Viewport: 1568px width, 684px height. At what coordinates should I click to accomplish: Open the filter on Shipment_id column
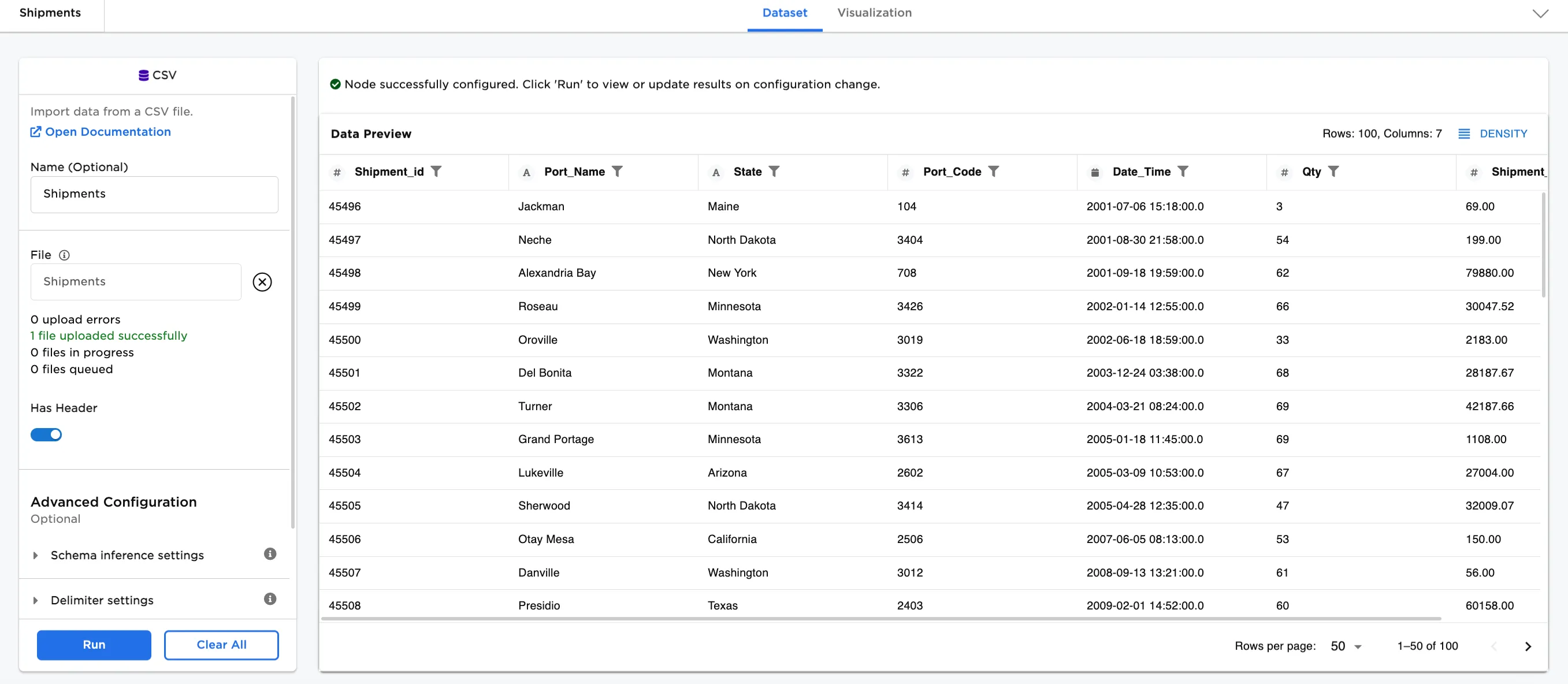pyautogui.click(x=438, y=172)
